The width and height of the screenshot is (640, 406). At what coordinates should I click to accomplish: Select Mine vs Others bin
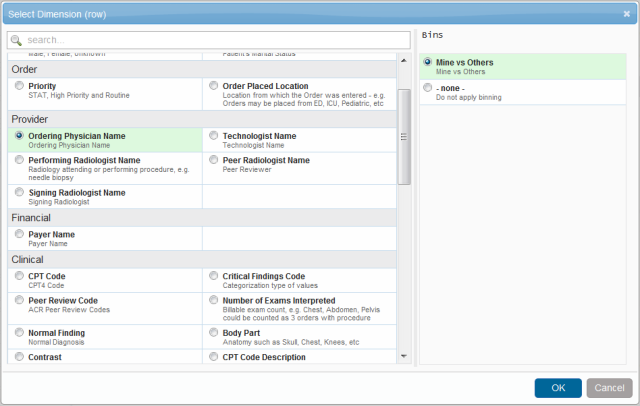pos(428,63)
